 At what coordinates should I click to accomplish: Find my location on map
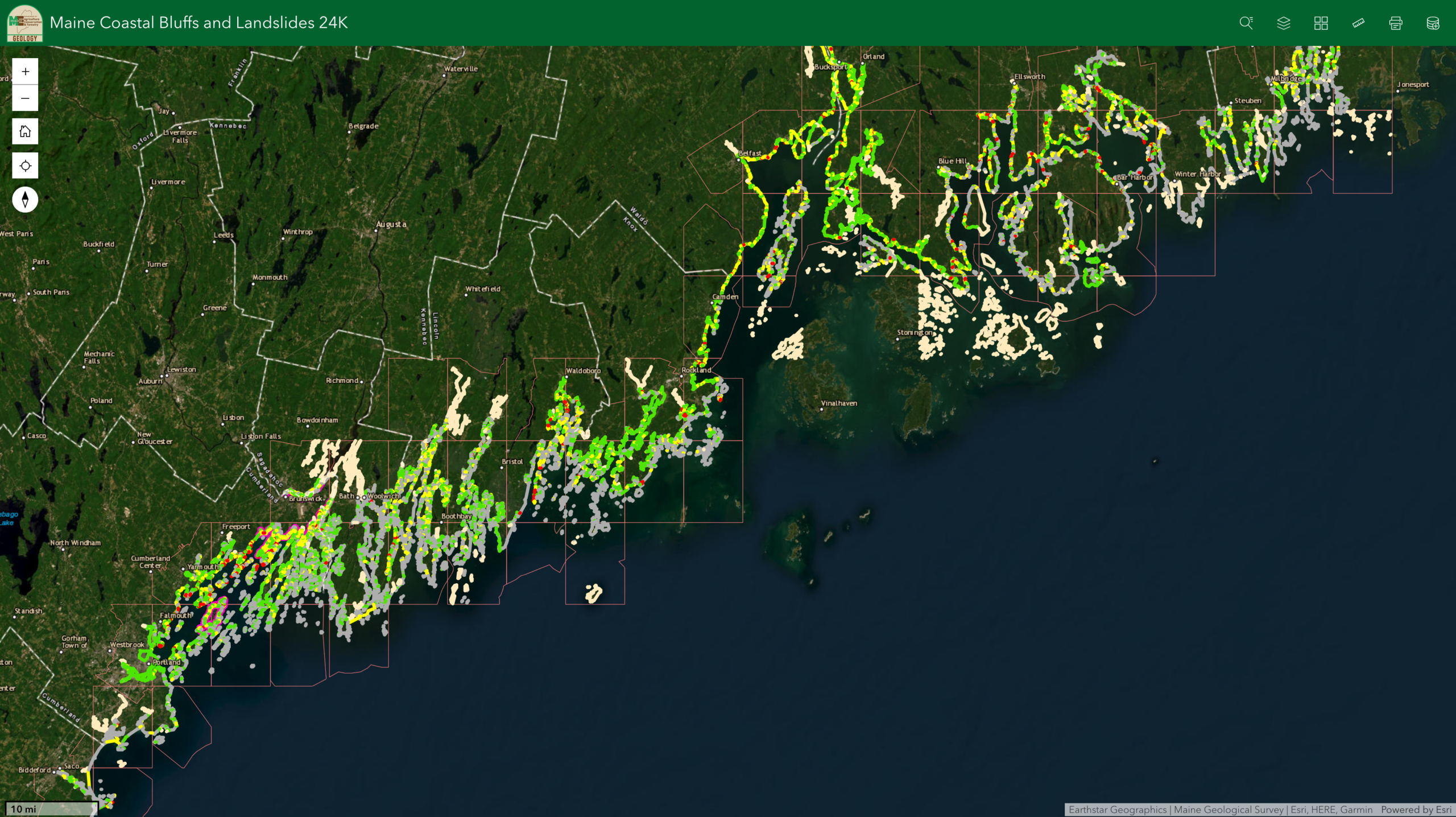[25, 166]
